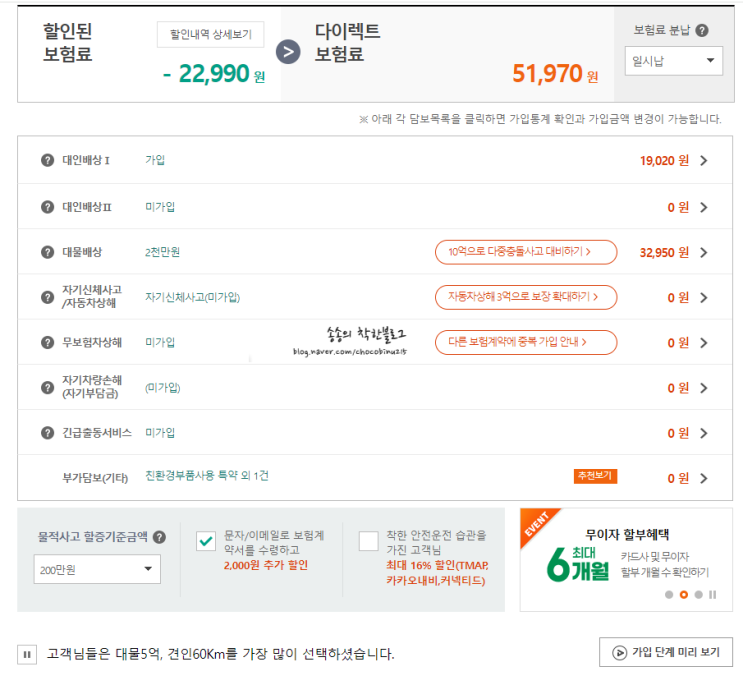Click the help icon next to 긴급출동서비스
This screenshot has height=685, width=743.
[x=48, y=433]
